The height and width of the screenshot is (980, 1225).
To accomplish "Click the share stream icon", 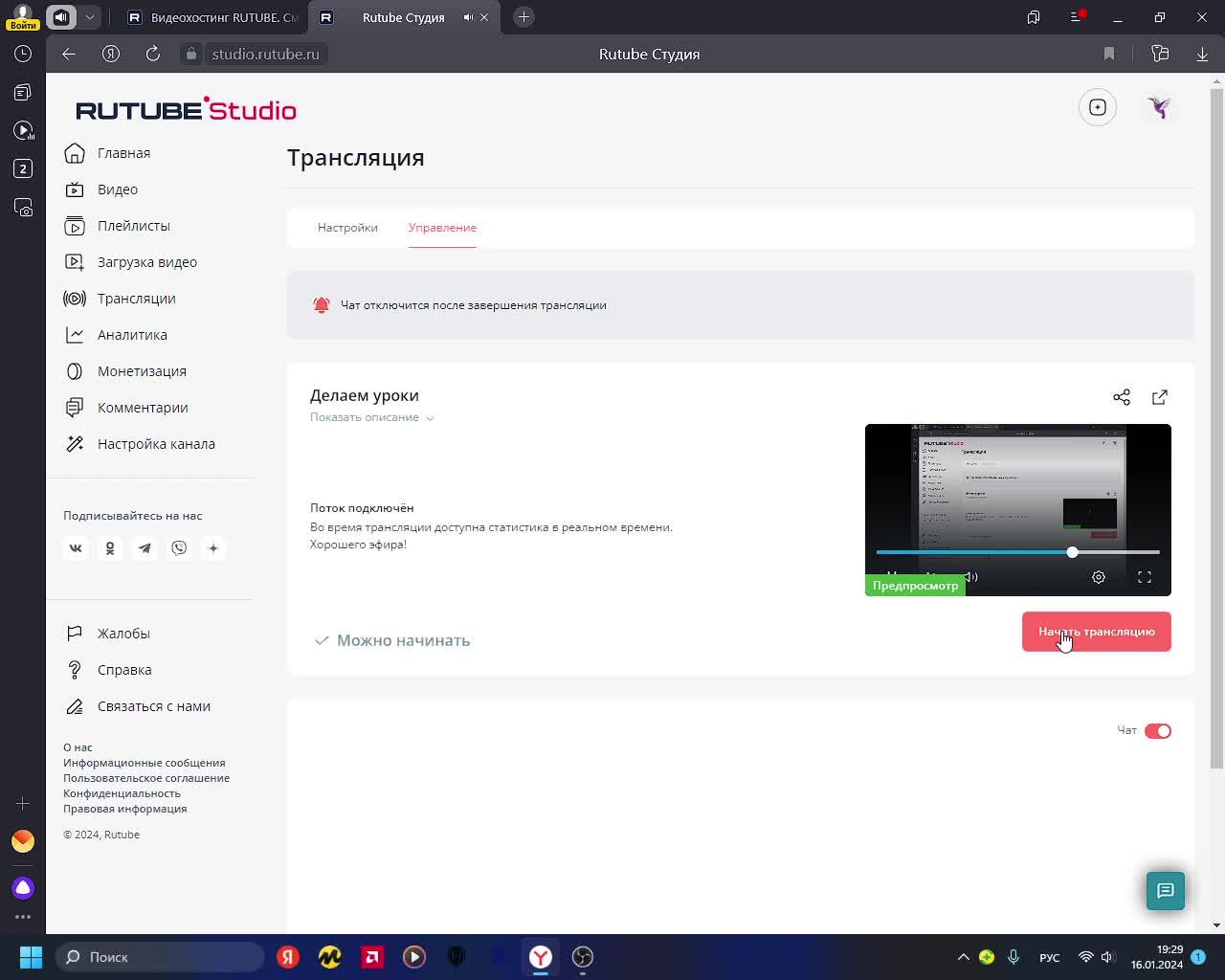I will tap(1122, 397).
